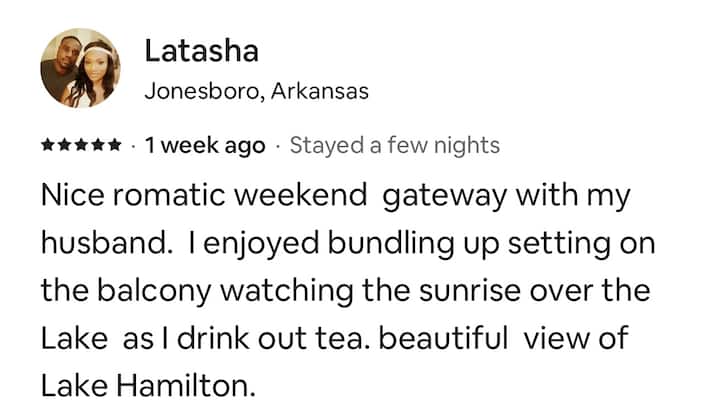This screenshot has height=417, width=720.
Task: Click Latasha's round profile photo
Action: tap(80, 68)
